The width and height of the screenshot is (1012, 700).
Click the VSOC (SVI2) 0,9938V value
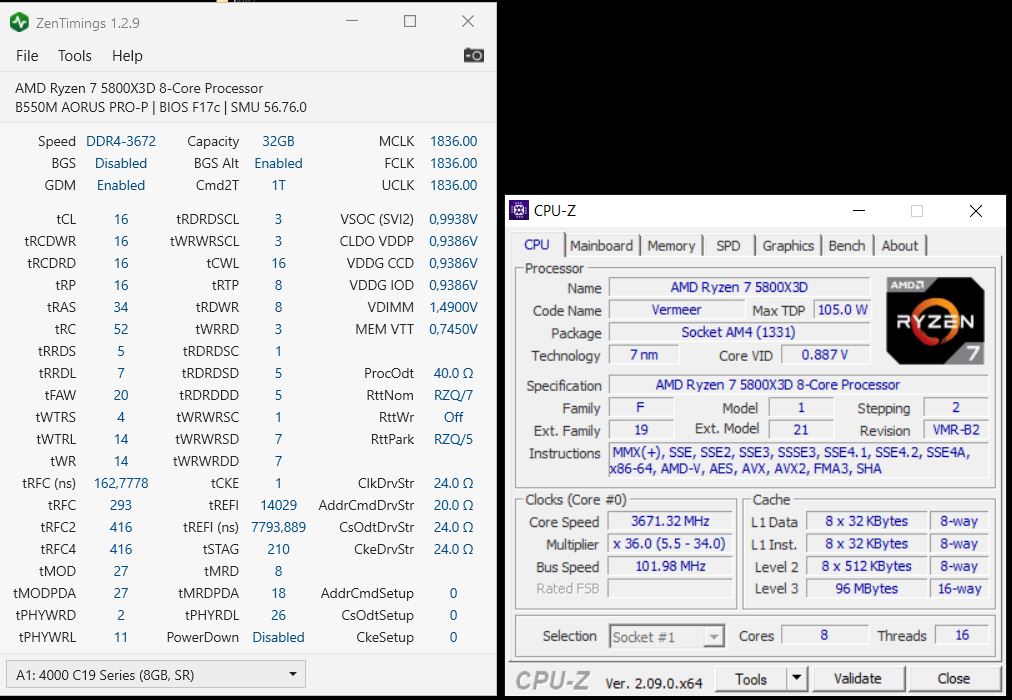(x=453, y=219)
